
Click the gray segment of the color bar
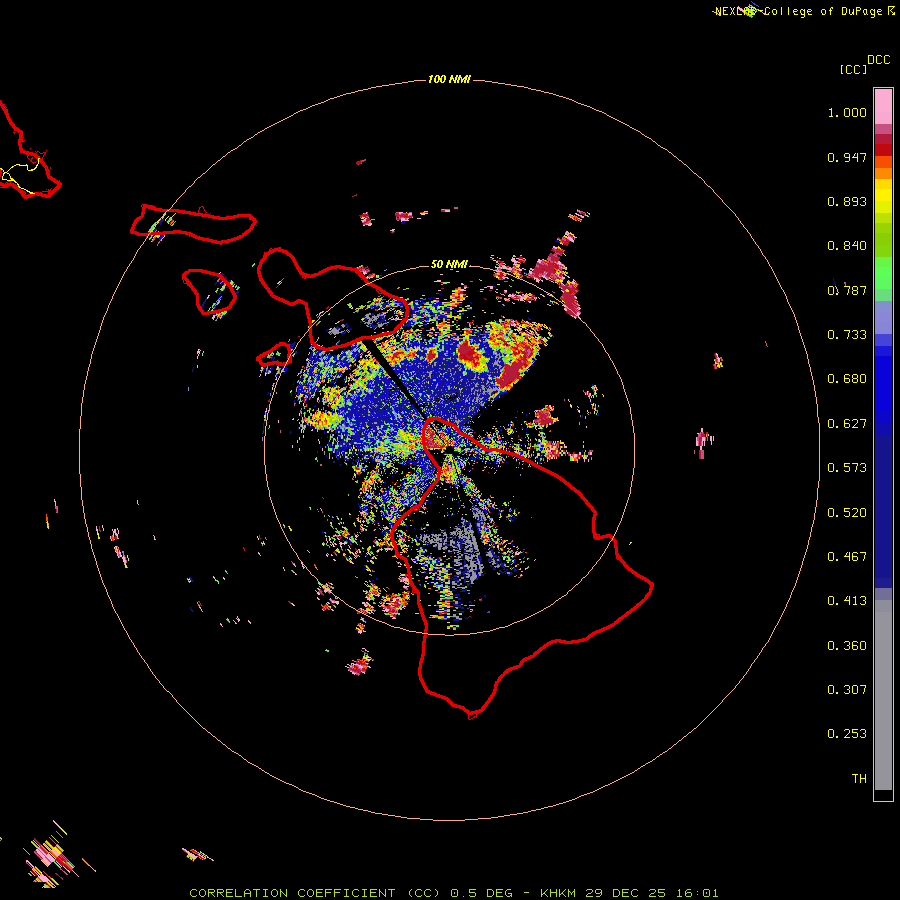pos(883,695)
